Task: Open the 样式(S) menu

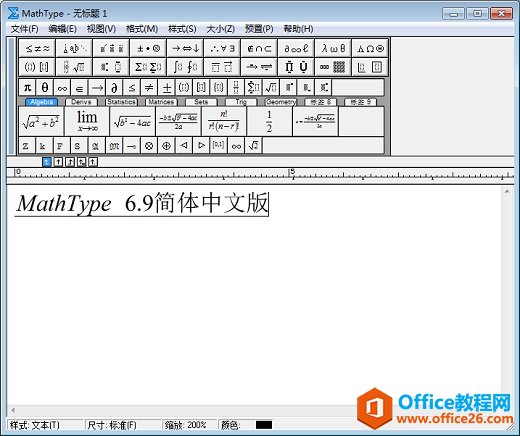Action: click(182, 29)
